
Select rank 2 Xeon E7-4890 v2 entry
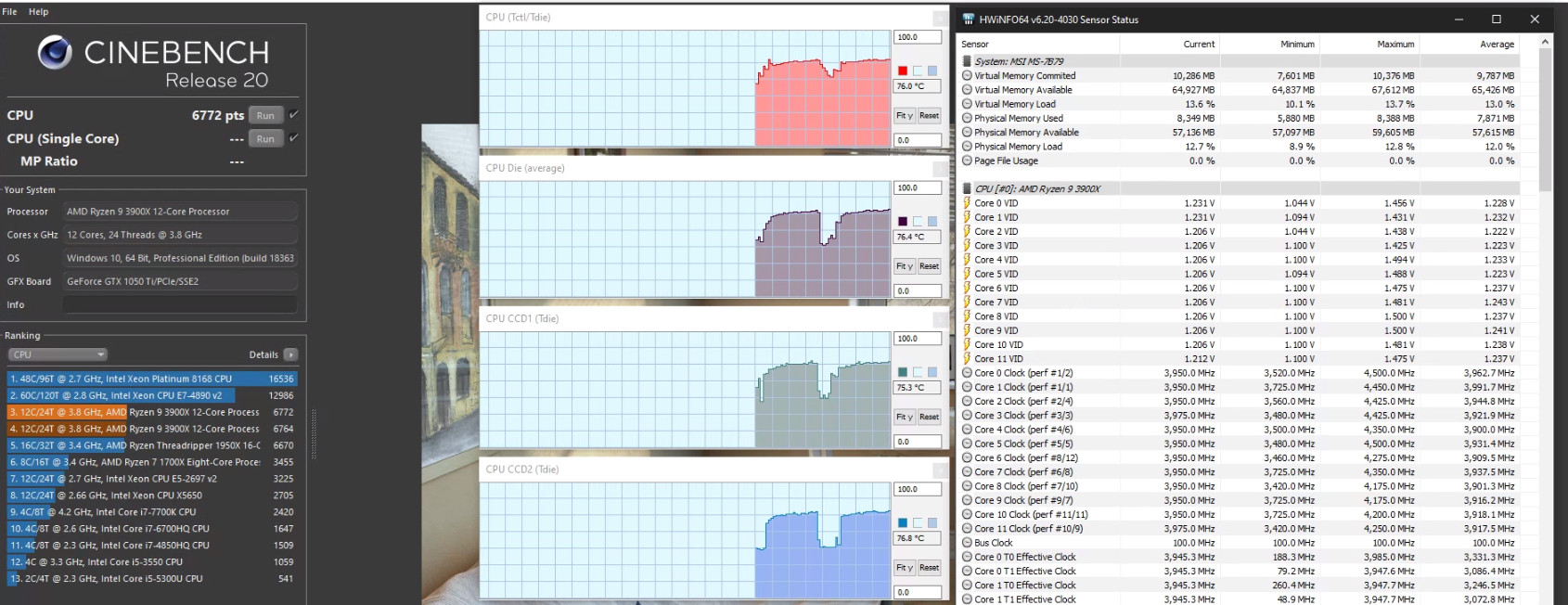pyautogui.click(x=152, y=395)
